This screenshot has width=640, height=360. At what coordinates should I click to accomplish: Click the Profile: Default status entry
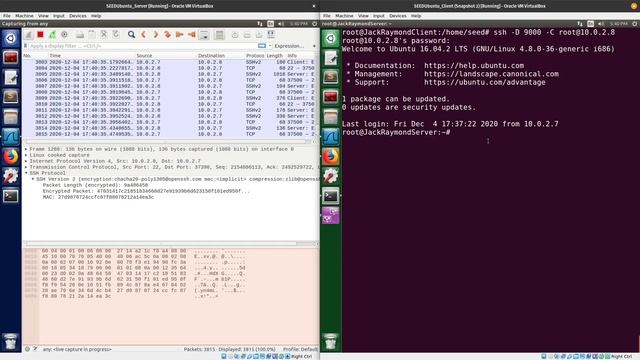(300, 349)
